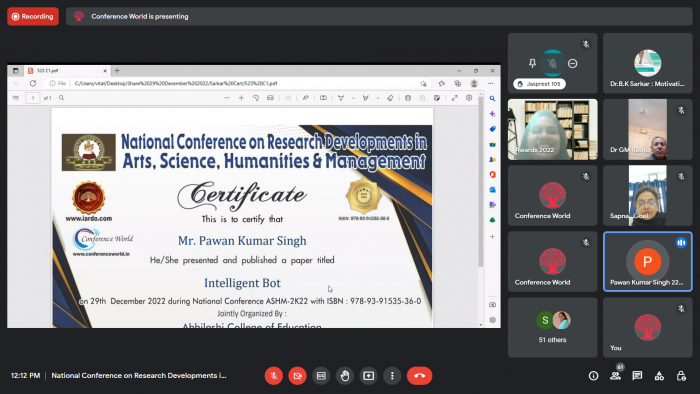The image size is (700, 394).
Task: Click the Present now icon
Action: pos(368,376)
